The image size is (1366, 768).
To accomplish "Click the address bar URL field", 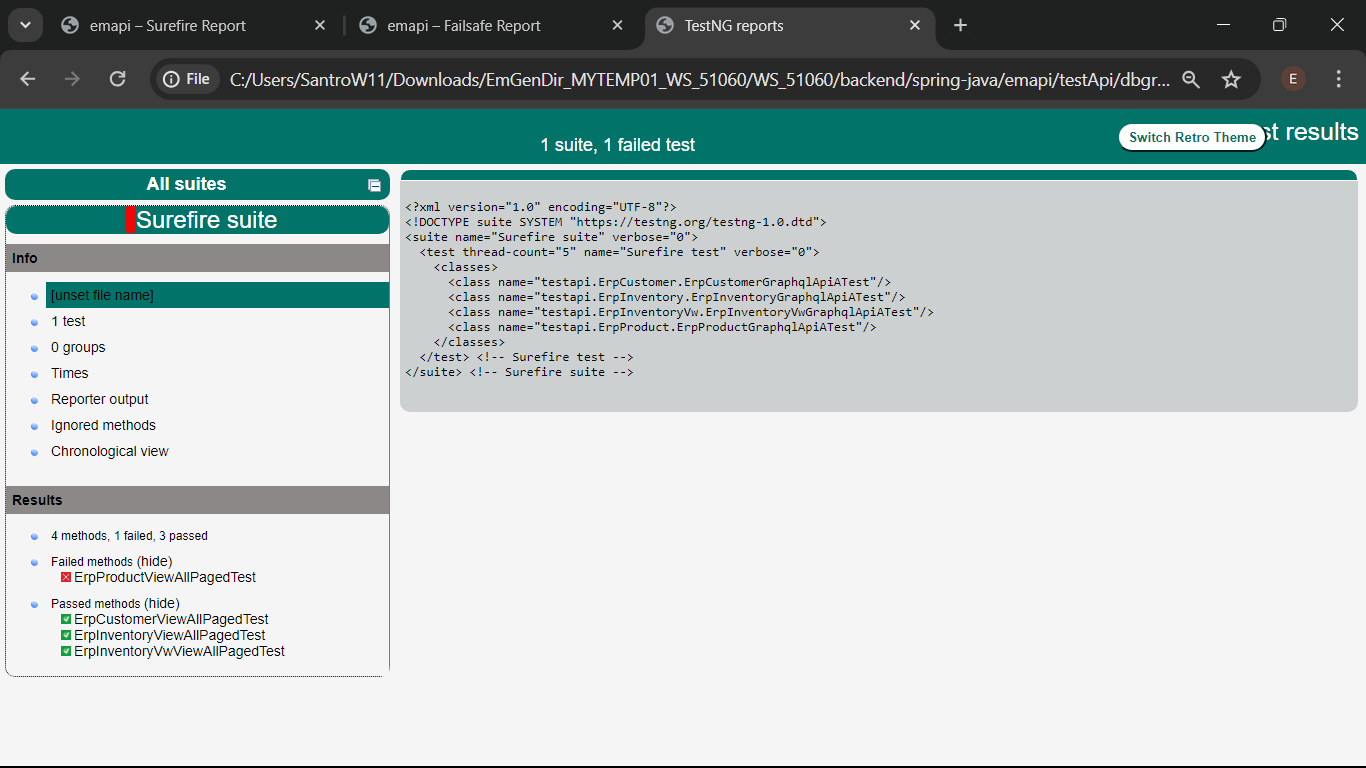I will [699, 79].
